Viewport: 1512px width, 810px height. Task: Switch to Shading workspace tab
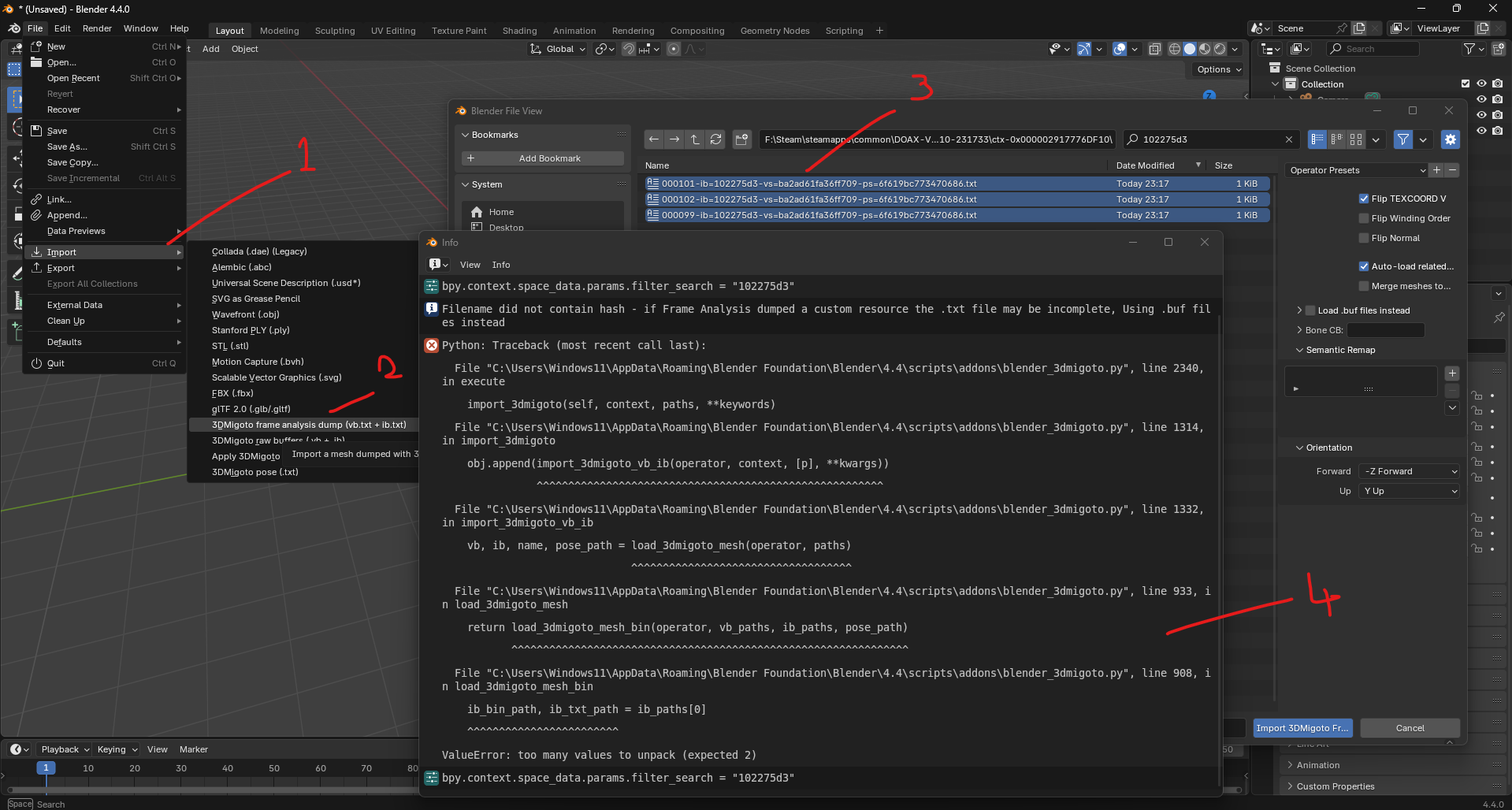[x=519, y=31]
